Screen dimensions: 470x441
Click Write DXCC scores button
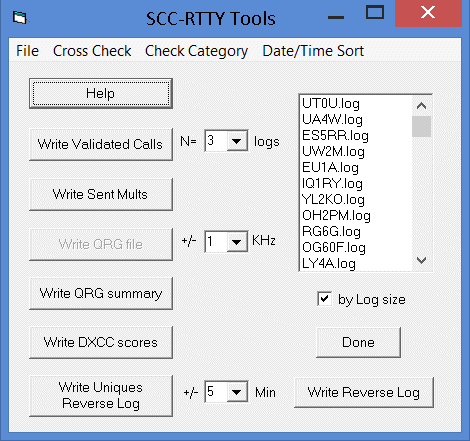tap(101, 342)
